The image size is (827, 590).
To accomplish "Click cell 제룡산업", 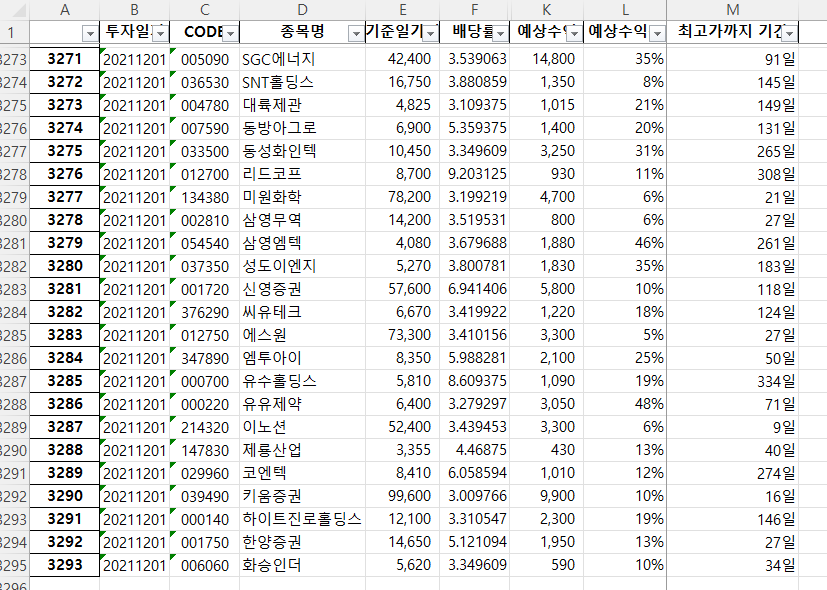I will click(302, 450).
